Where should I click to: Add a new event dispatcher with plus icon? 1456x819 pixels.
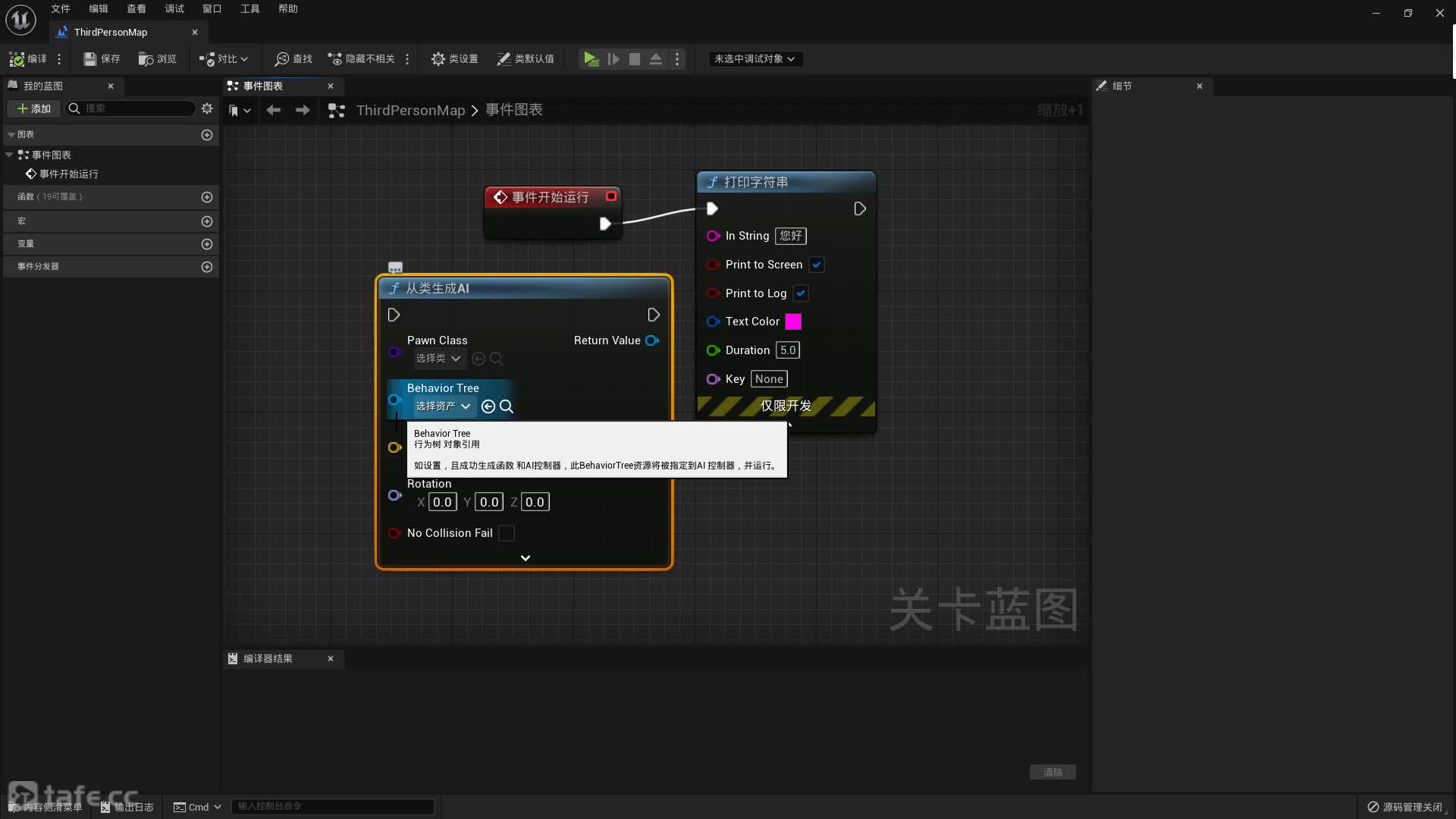[207, 266]
